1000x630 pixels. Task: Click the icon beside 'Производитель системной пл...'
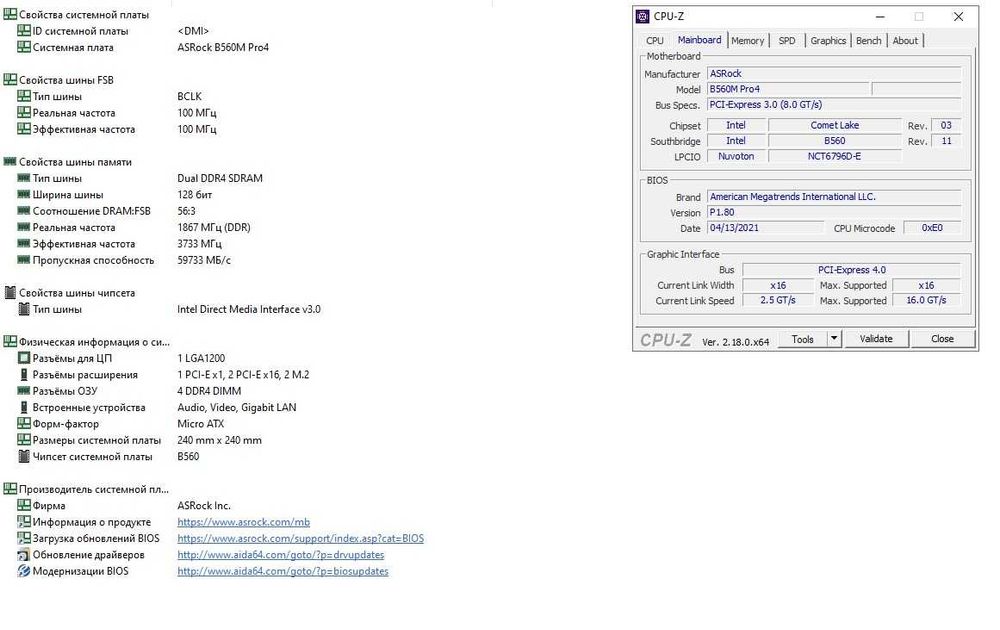(10, 489)
